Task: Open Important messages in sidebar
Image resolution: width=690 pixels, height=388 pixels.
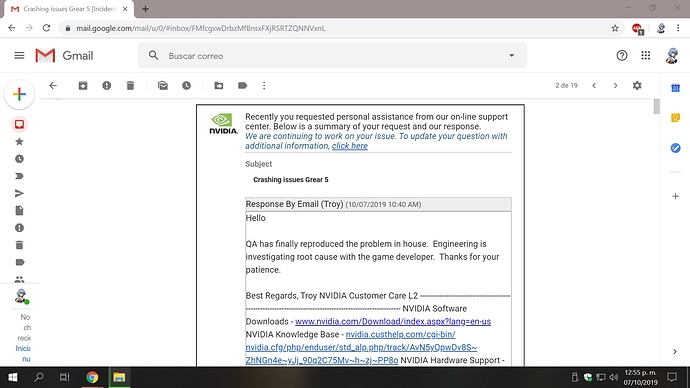Action: pos(19,176)
